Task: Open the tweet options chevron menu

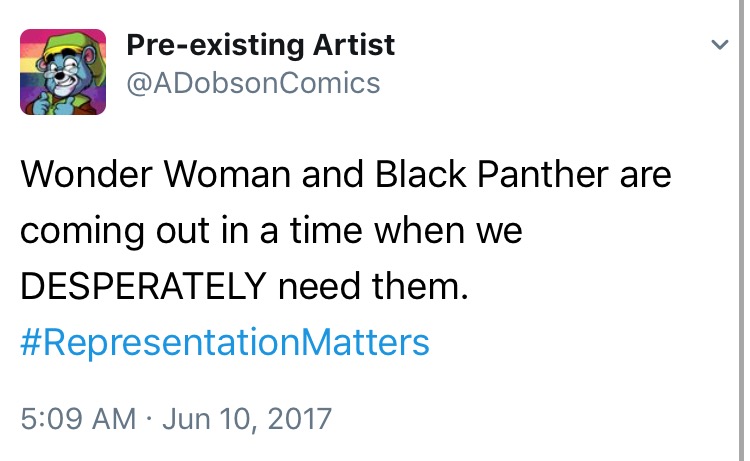Action: (x=719, y=45)
